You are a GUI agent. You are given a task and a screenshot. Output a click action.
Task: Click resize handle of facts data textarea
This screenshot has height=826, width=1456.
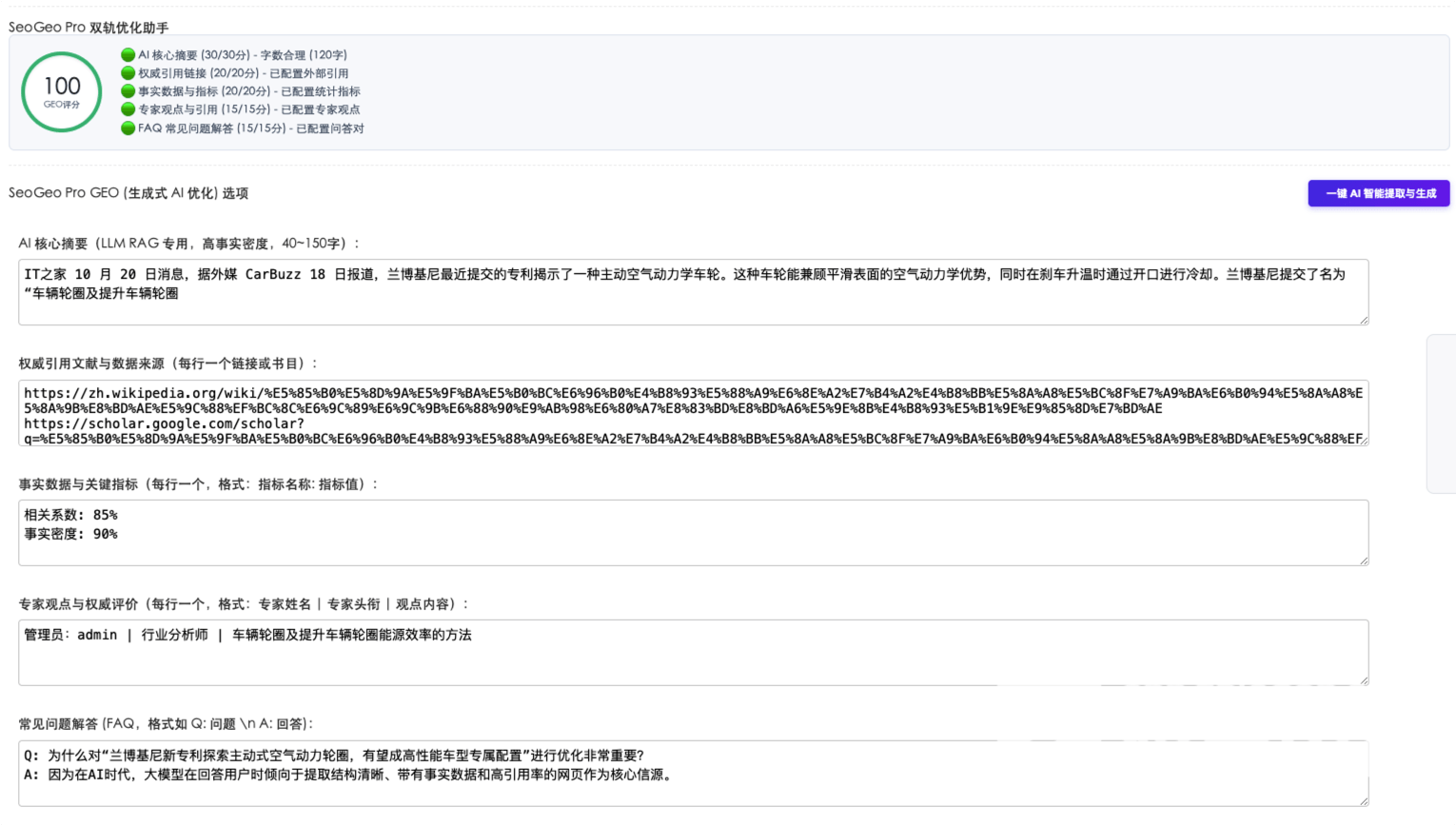pyautogui.click(x=1364, y=560)
